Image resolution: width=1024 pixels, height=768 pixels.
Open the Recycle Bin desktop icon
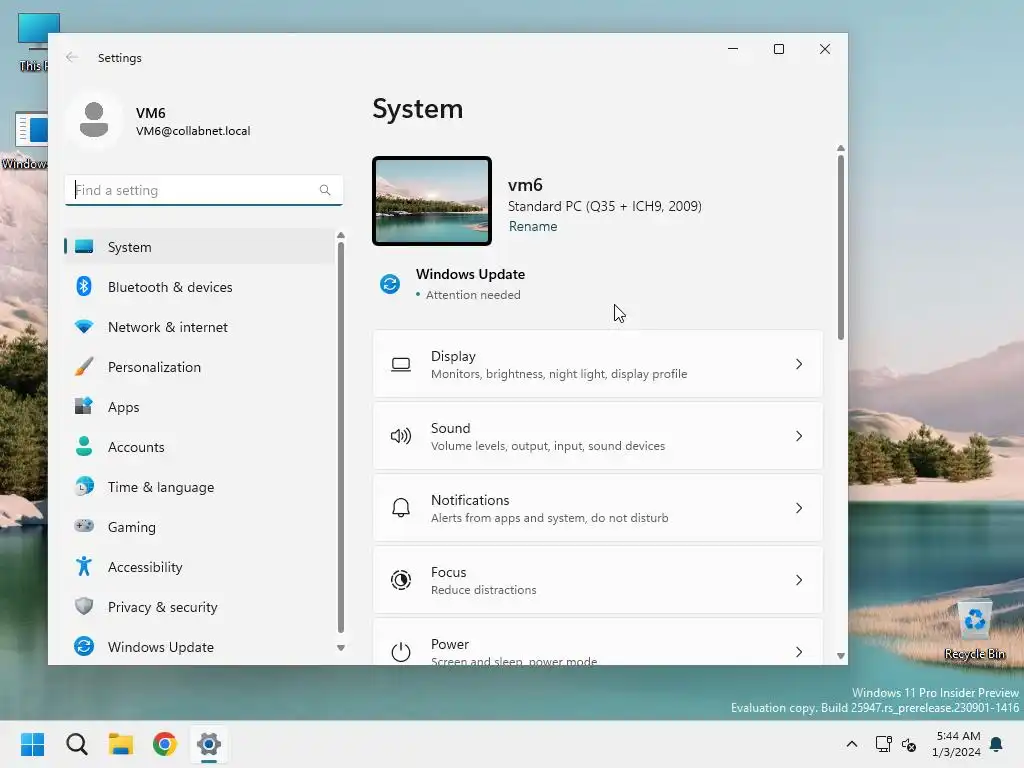point(975,630)
